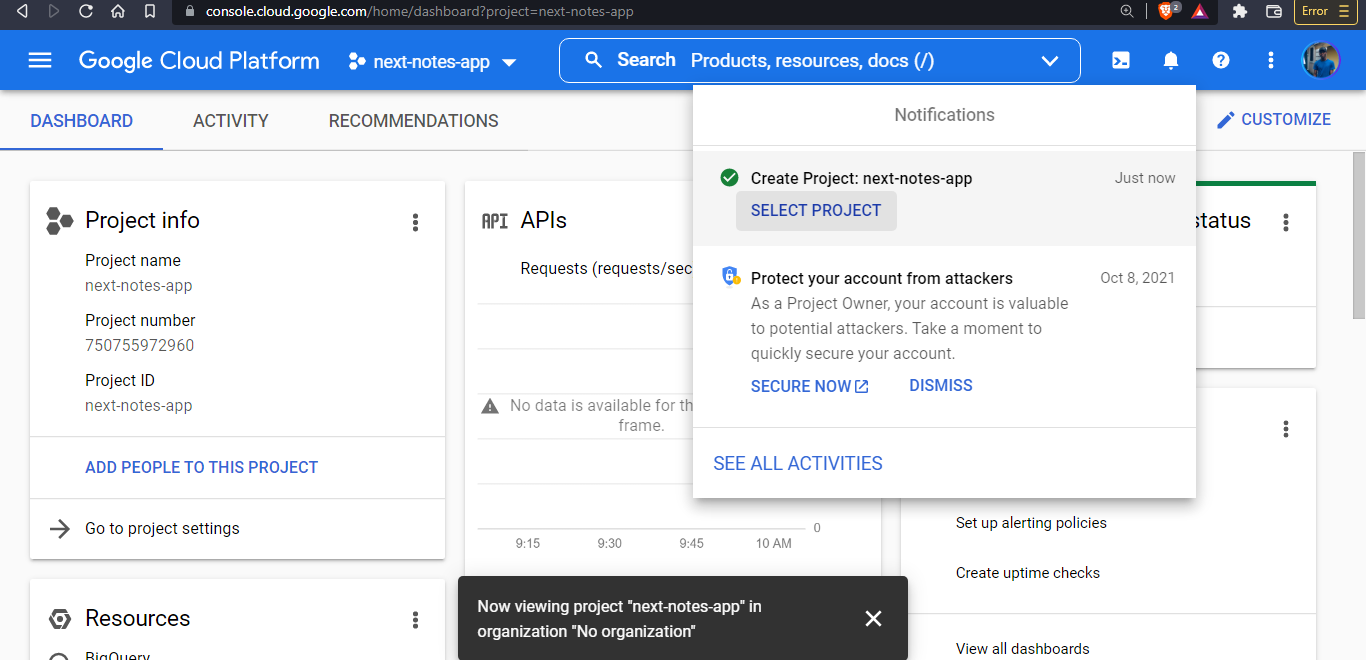The image size is (1366, 660).
Task: Open the hamburger navigation menu
Action: pos(40,61)
